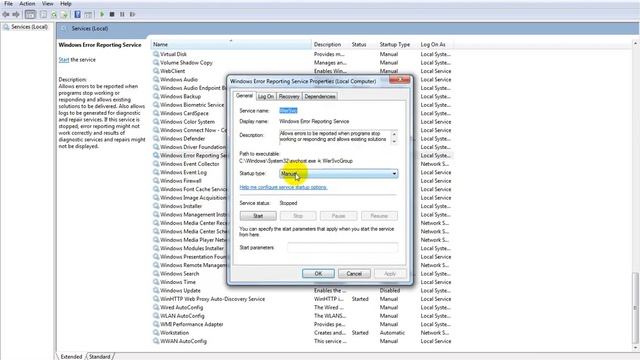Click the Windows Search service gear icon
Viewport: 640px width, 360px height.
[156, 273]
